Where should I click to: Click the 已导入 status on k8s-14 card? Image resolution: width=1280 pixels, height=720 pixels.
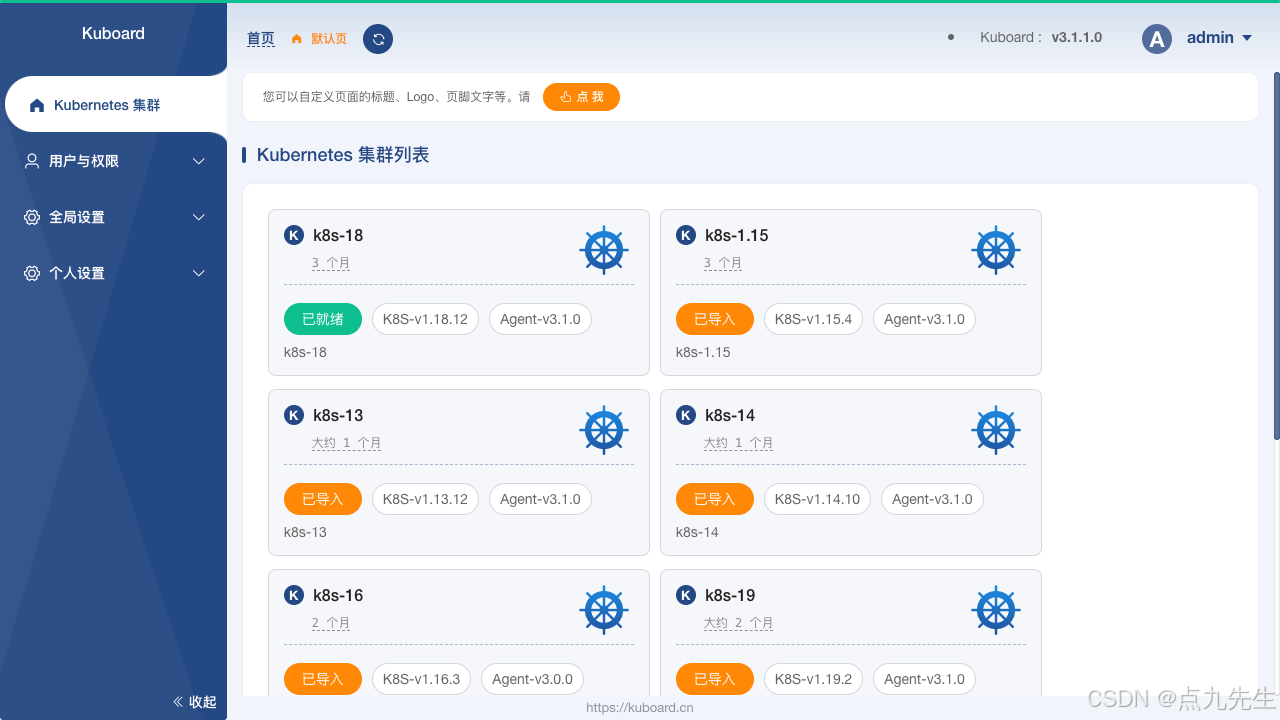click(x=715, y=499)
